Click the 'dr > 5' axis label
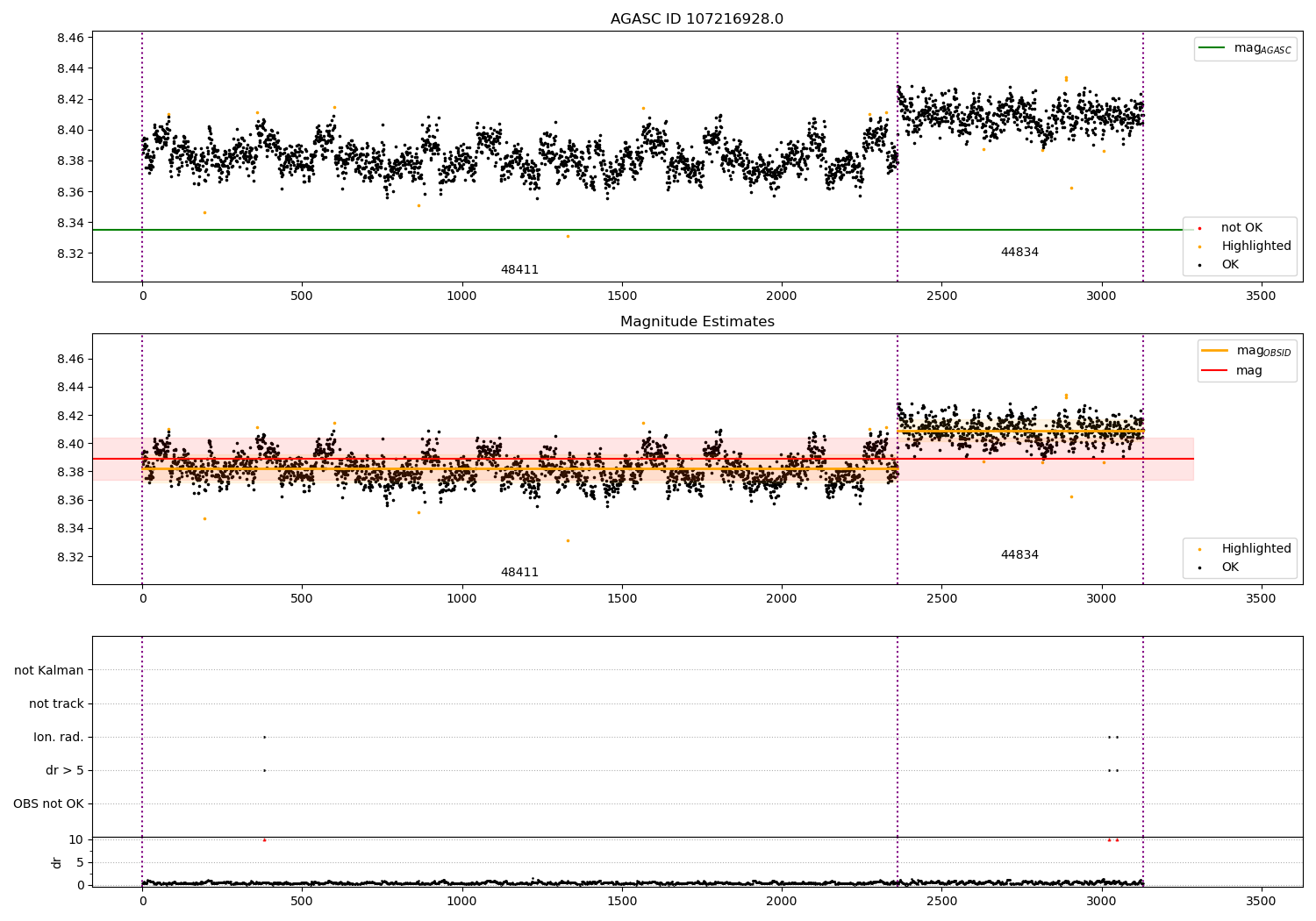Viewport: 1316px width, 921px height. point(65,770)
